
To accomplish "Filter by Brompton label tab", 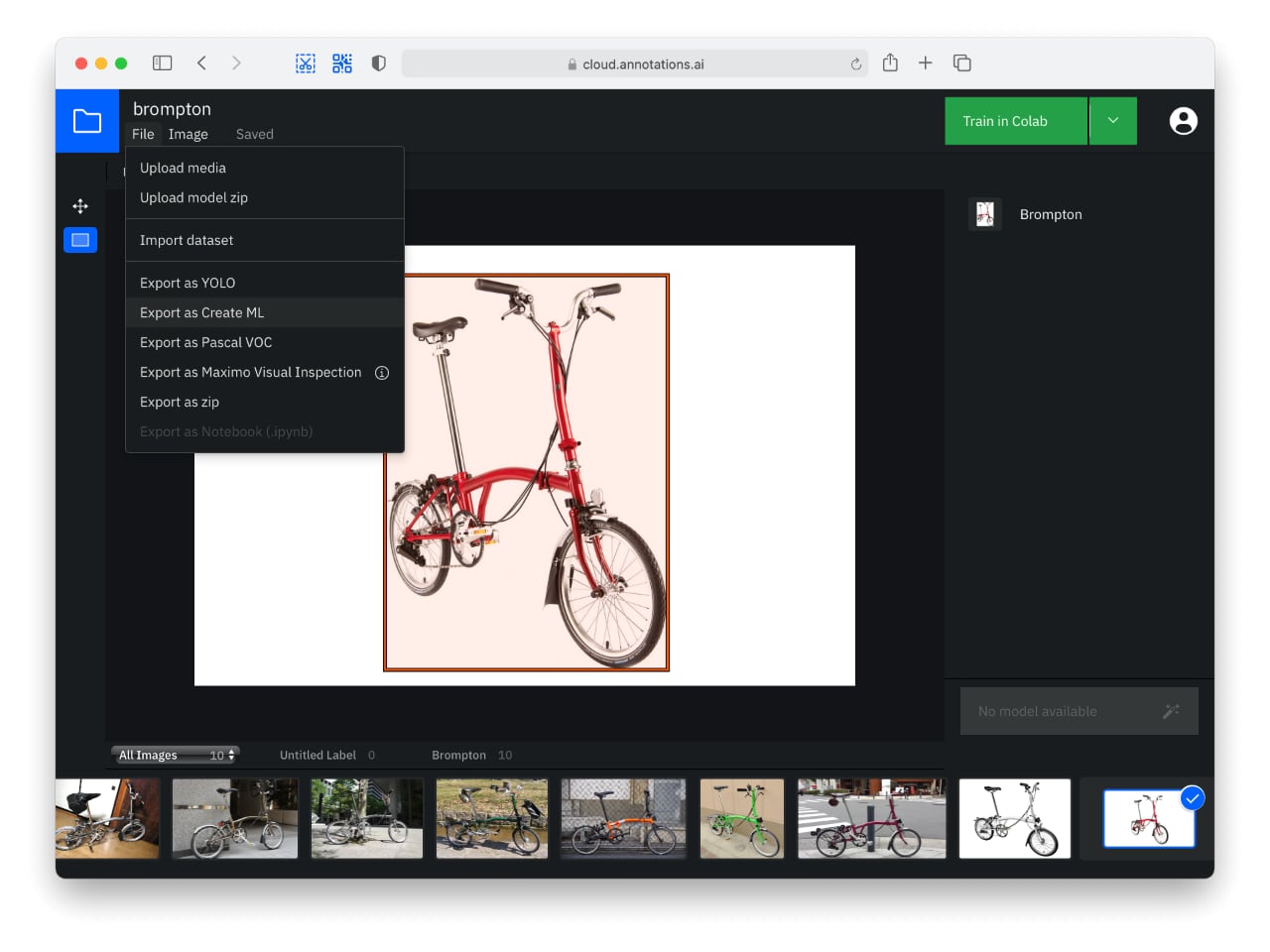I will point(459,755).
